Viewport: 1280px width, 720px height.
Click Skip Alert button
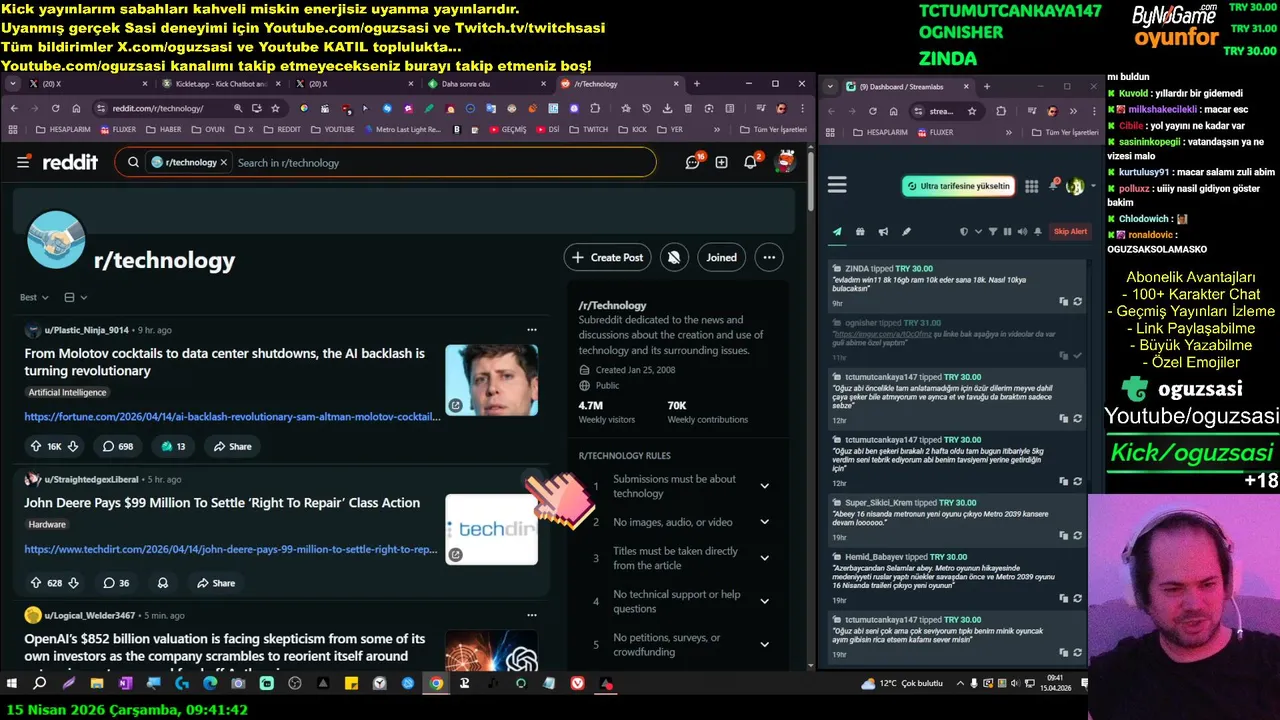1070,232
